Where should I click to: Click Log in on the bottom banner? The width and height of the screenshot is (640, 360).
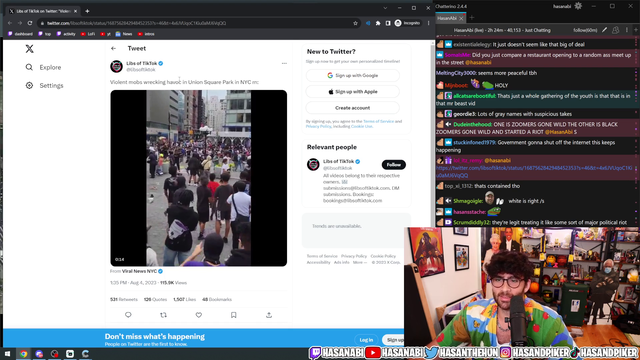tap(366, 340)
